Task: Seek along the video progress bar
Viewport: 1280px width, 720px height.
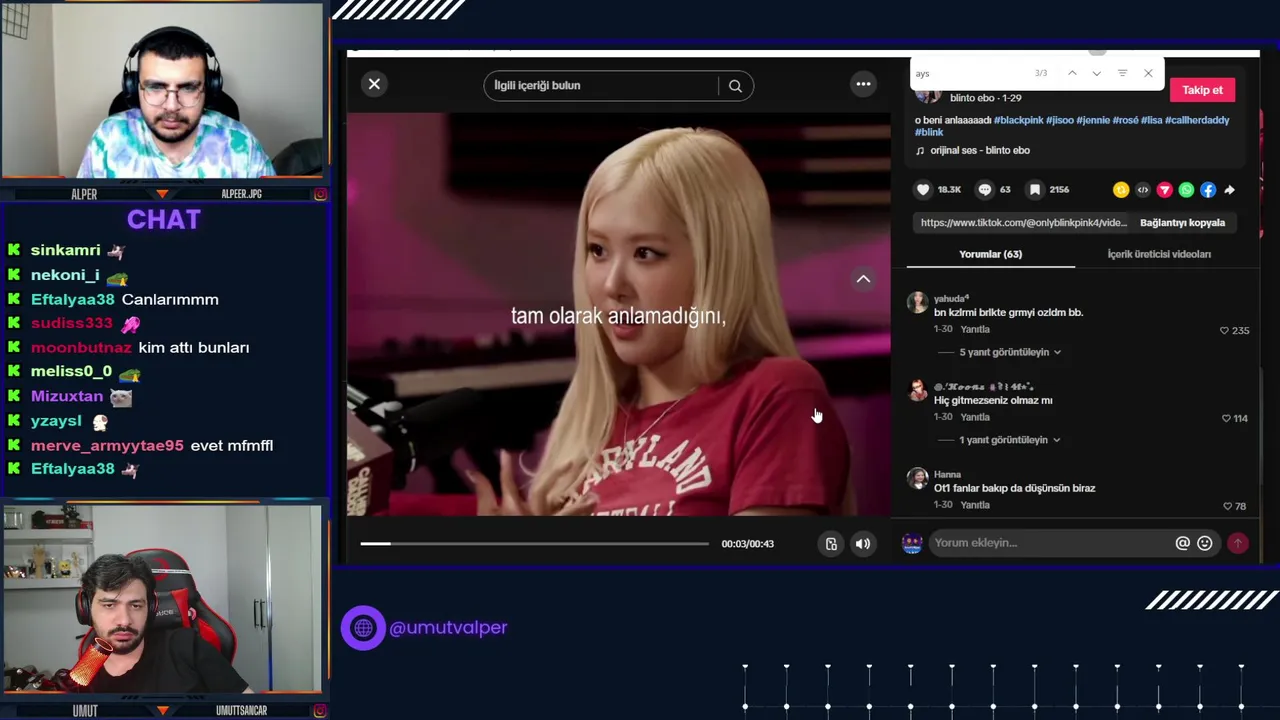Action: (534, 544)
